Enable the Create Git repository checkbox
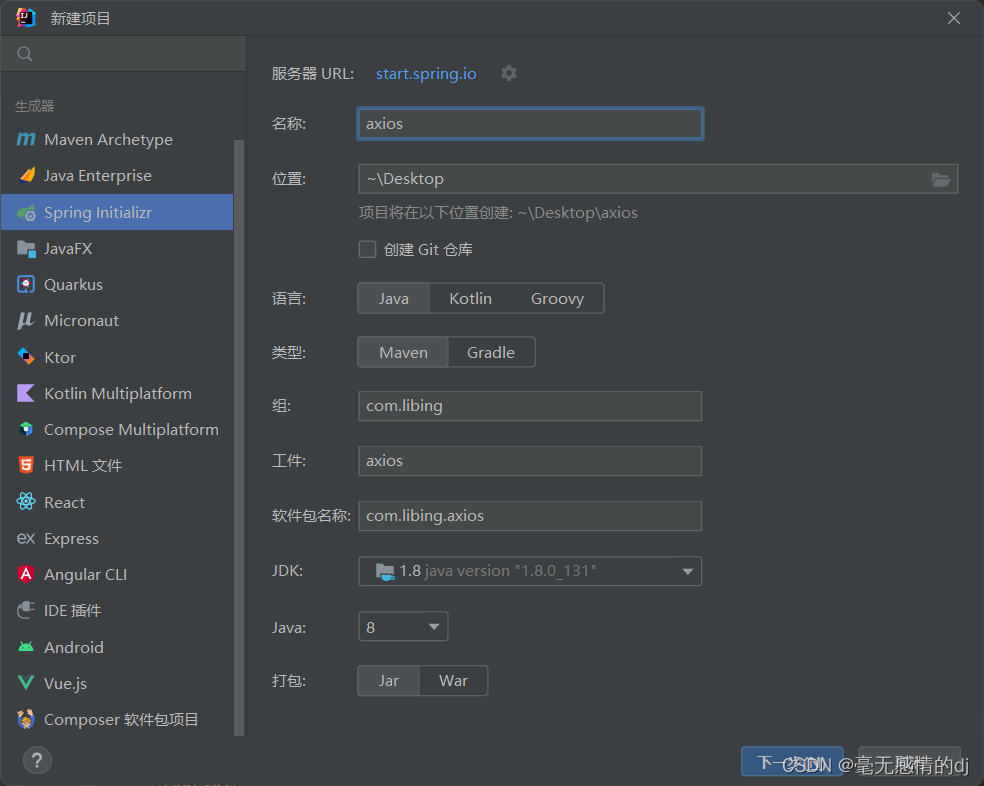Image resolution: width=984 pixels, height=786 pixels. [367, 250]
